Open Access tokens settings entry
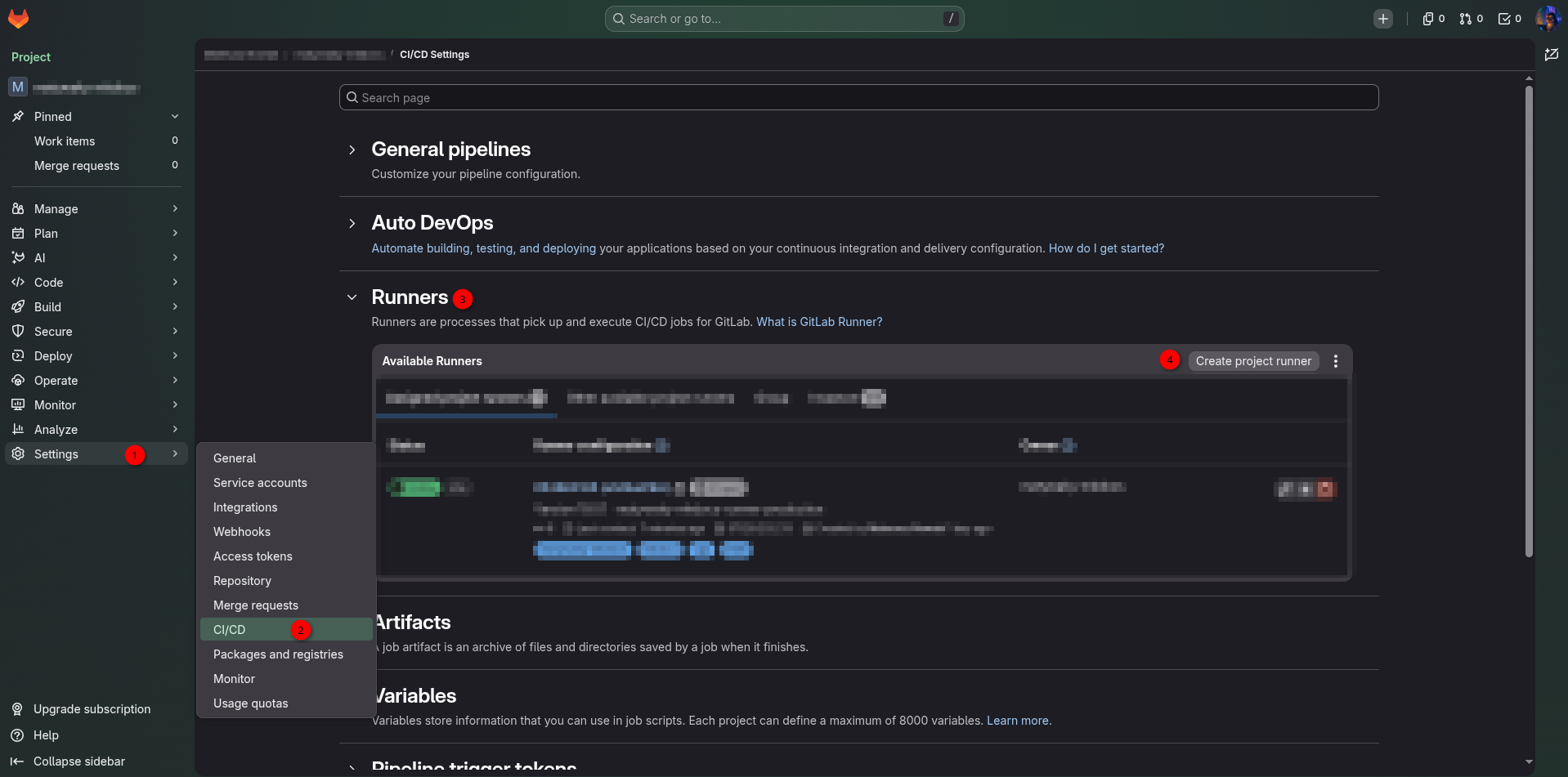The width and height of the screenshot is (1568, 777). tap(286, 556)
